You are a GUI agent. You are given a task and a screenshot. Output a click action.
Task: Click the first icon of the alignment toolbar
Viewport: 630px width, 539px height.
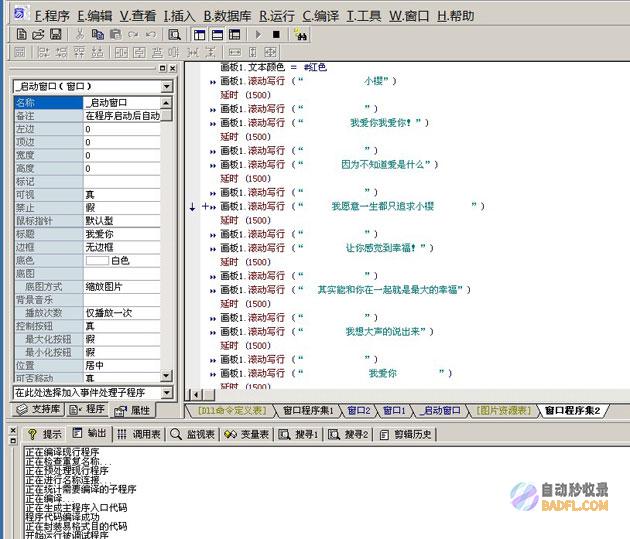click(x=20, y=52)
